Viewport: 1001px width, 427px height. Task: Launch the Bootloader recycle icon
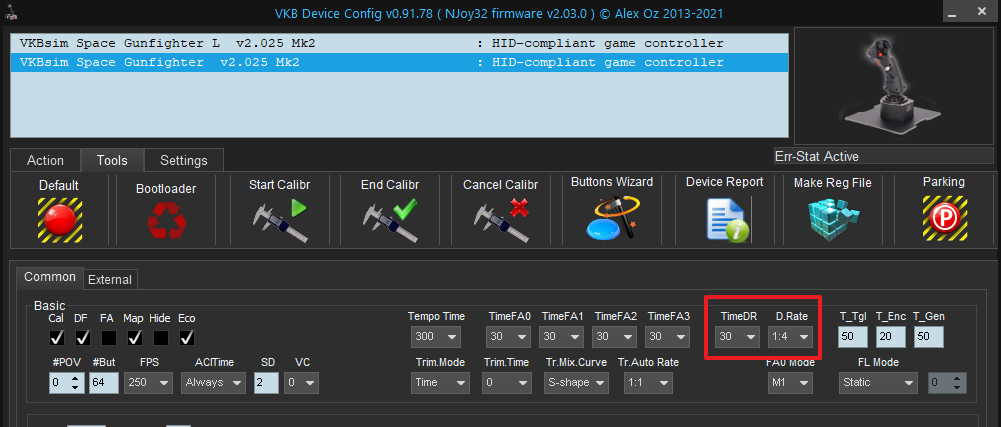tap(166, 220)
